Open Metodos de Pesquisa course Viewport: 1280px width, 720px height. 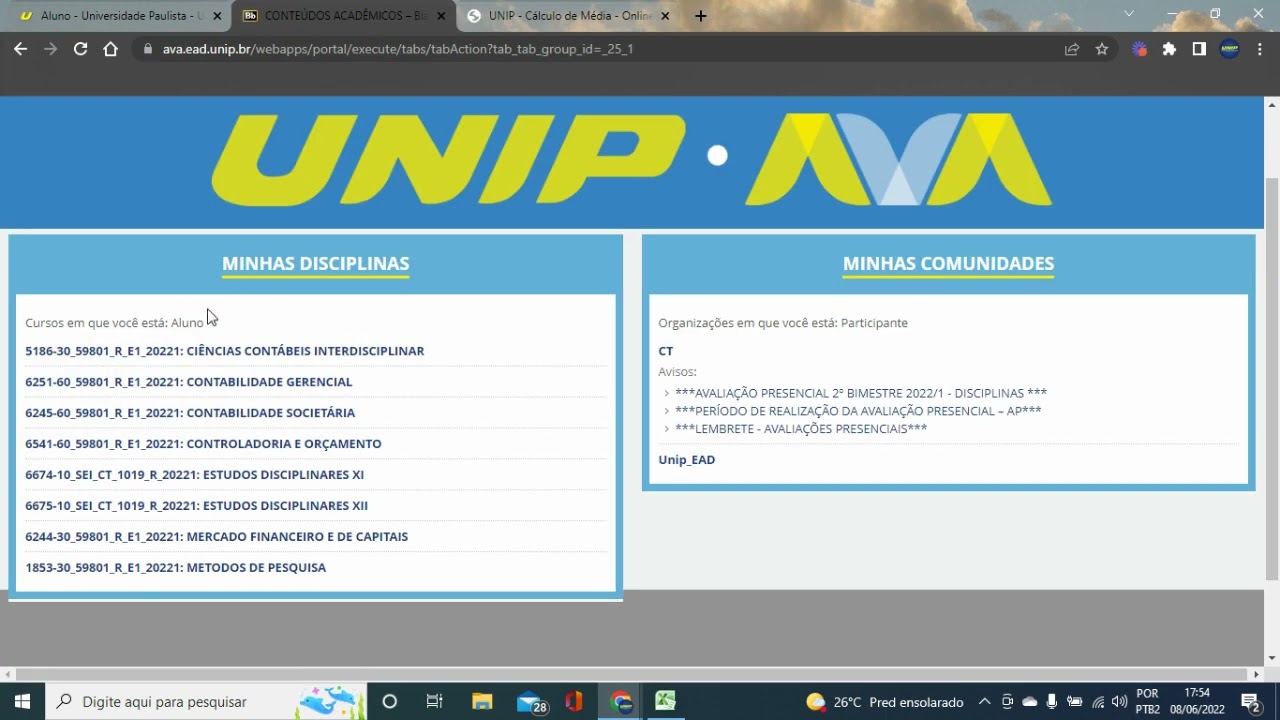[x=175, y=568]
